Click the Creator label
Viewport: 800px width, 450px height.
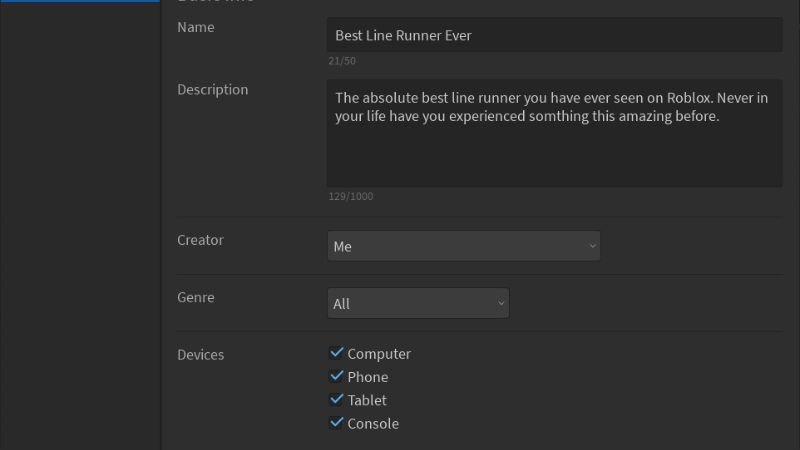tap(201, 240)
